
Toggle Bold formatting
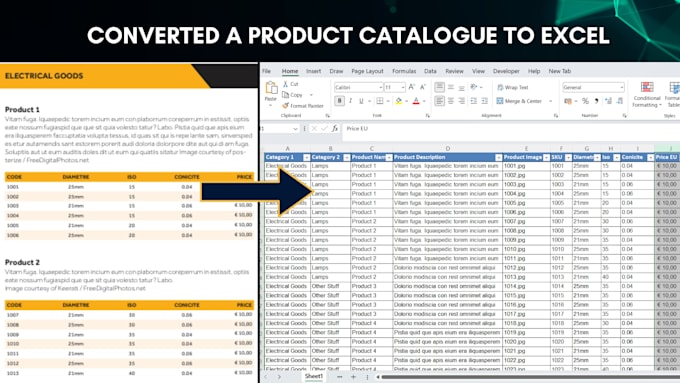pos(339,101)
